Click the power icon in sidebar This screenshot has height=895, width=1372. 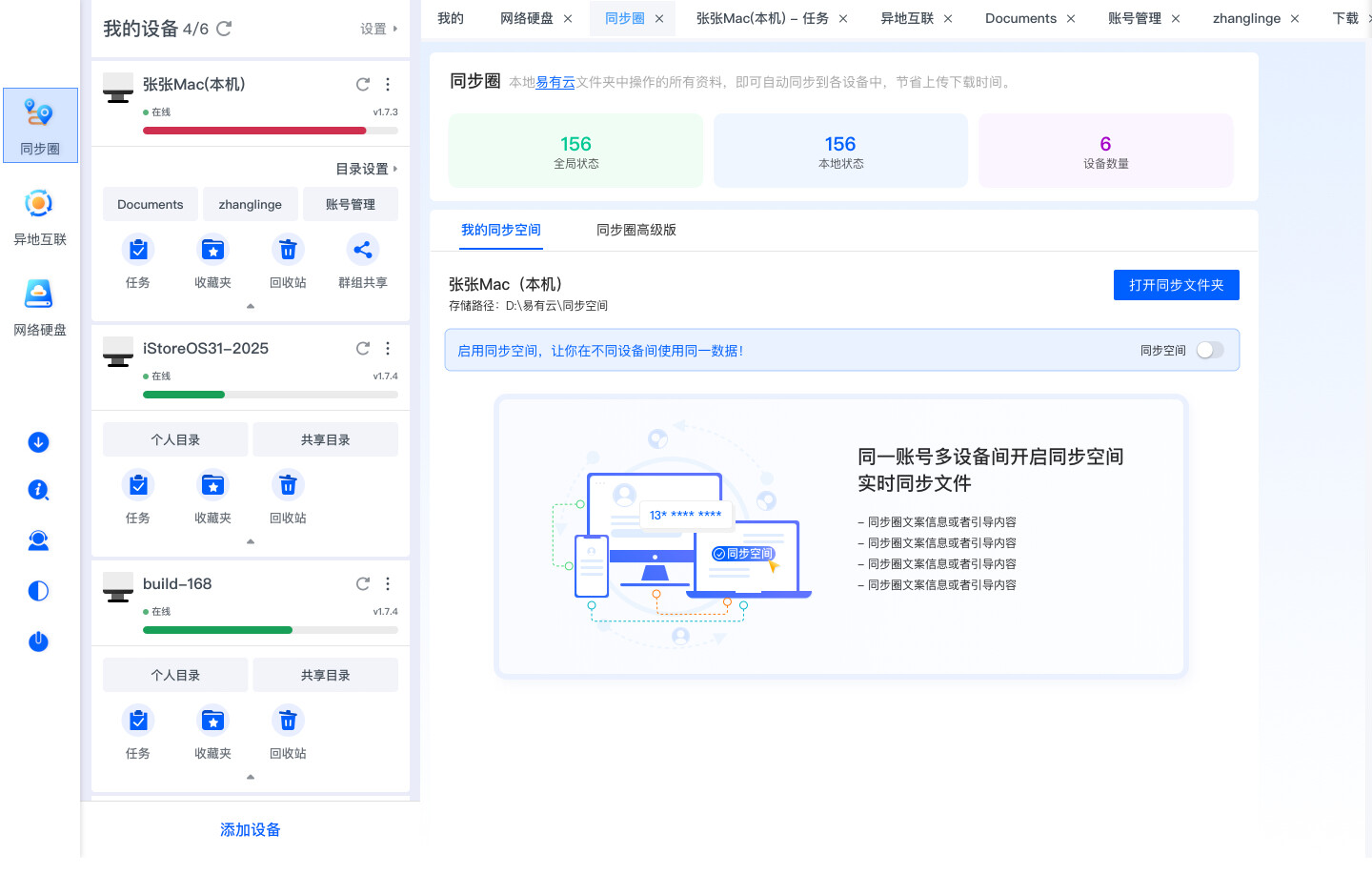pos(38,641)
